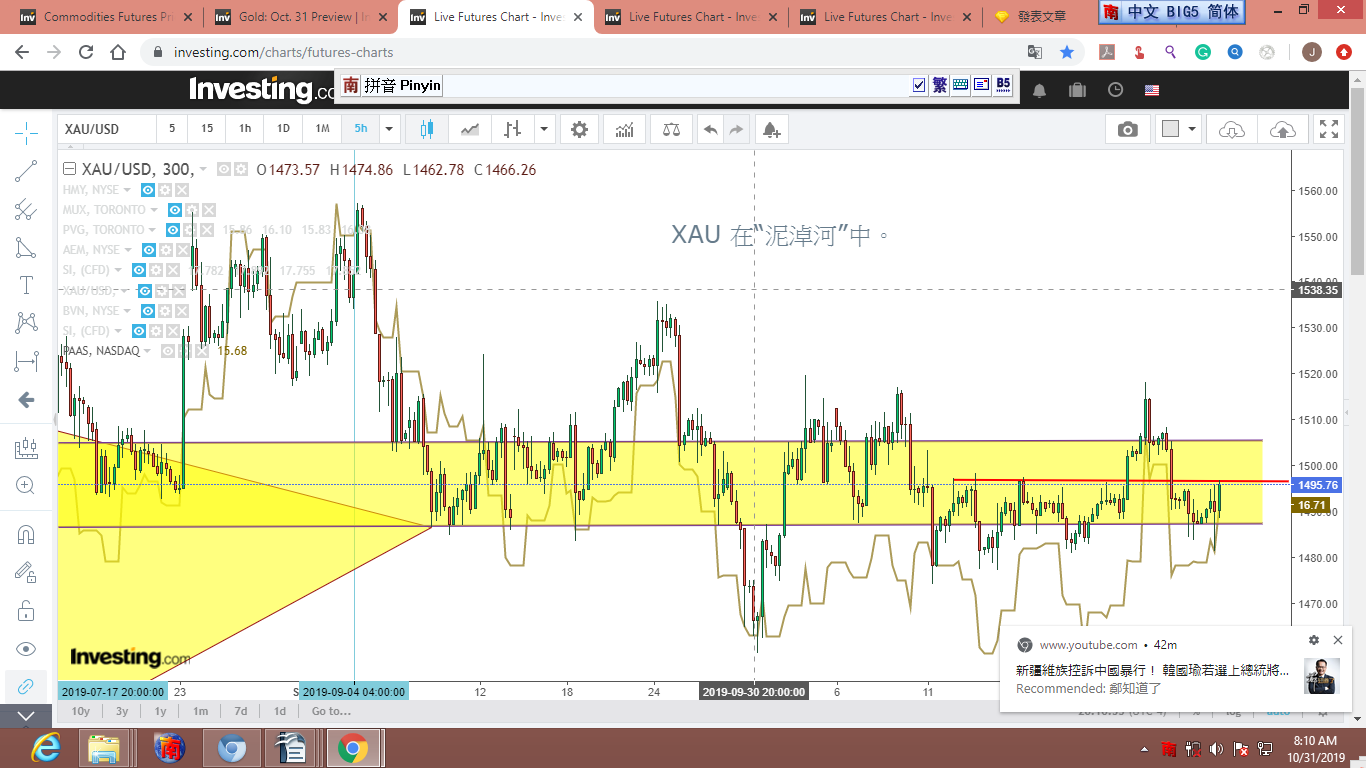
Task: Toggle fullscreen chart mode
Action: (x=1329, y=129)
